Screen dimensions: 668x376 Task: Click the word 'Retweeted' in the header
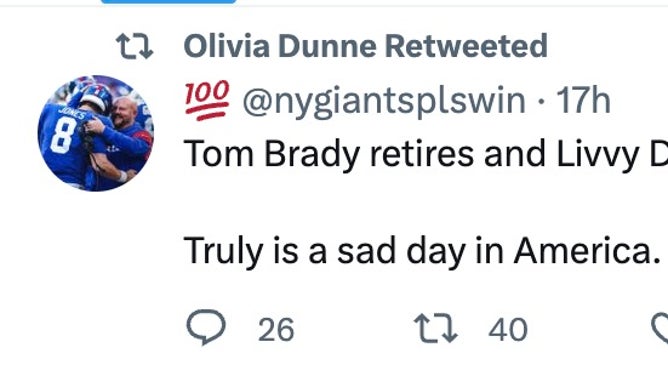(466, 46)
